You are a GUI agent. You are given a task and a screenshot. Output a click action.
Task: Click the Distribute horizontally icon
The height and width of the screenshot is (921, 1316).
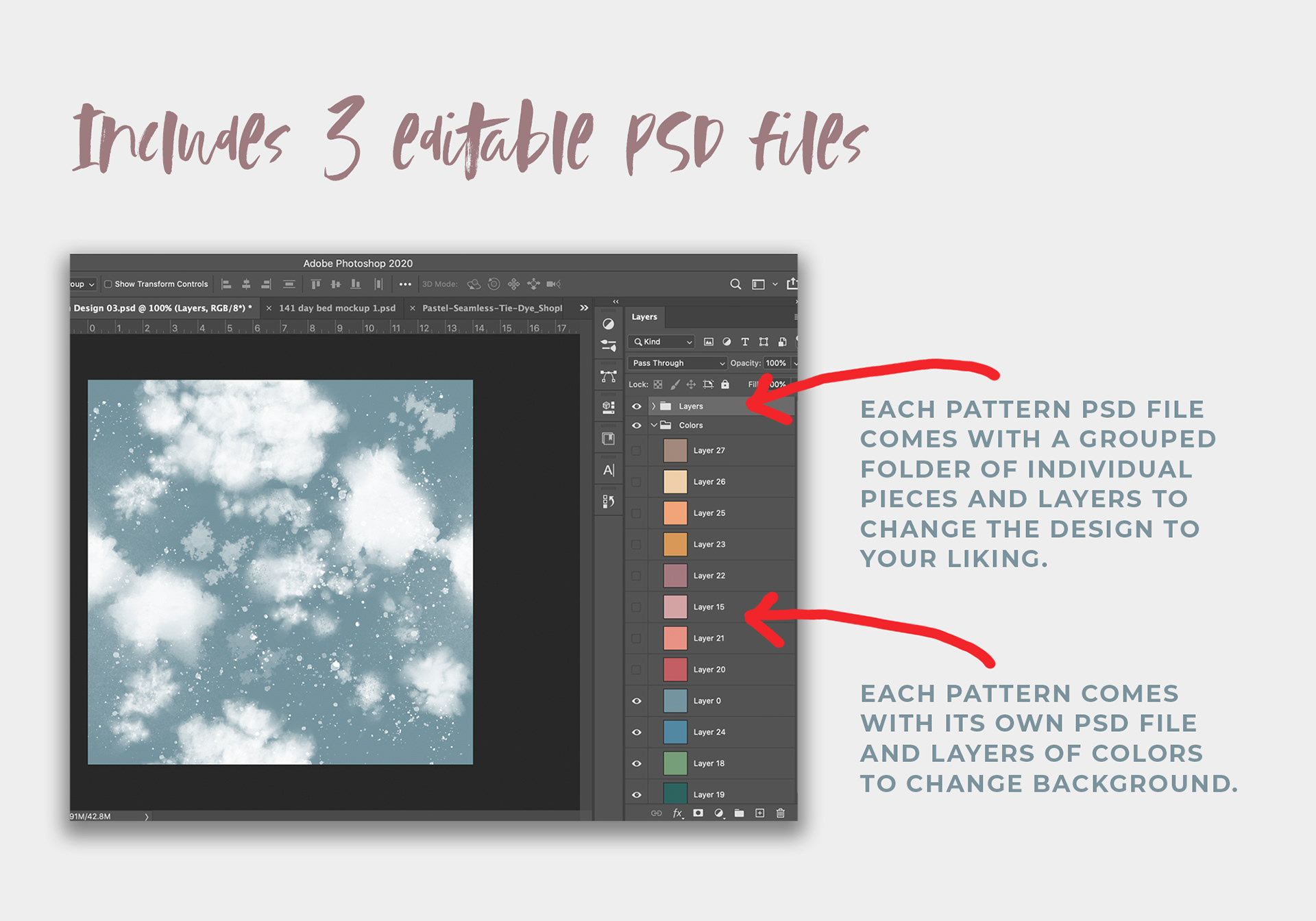(378, 284)
